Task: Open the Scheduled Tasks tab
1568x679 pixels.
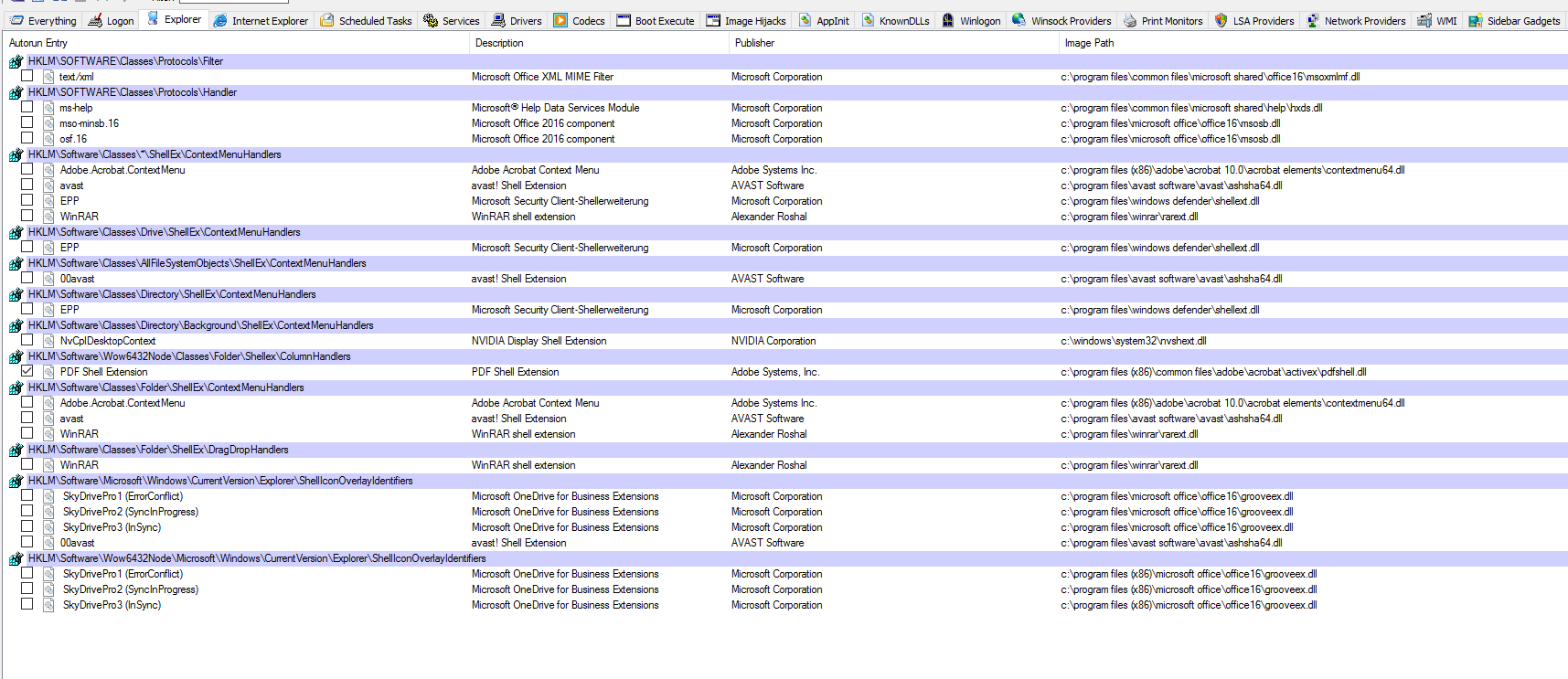Action: coord(366,21)
